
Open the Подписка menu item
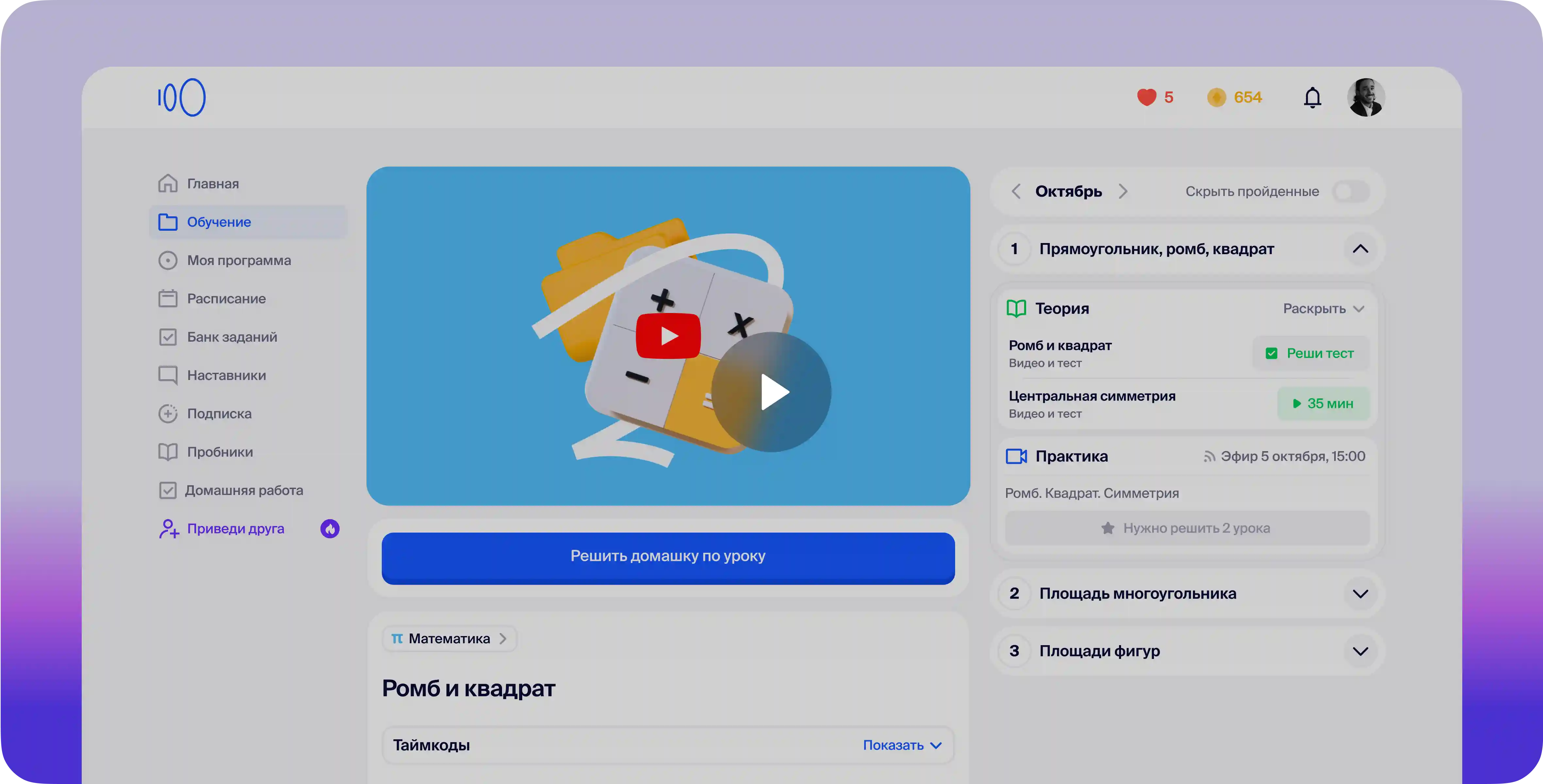249,414
